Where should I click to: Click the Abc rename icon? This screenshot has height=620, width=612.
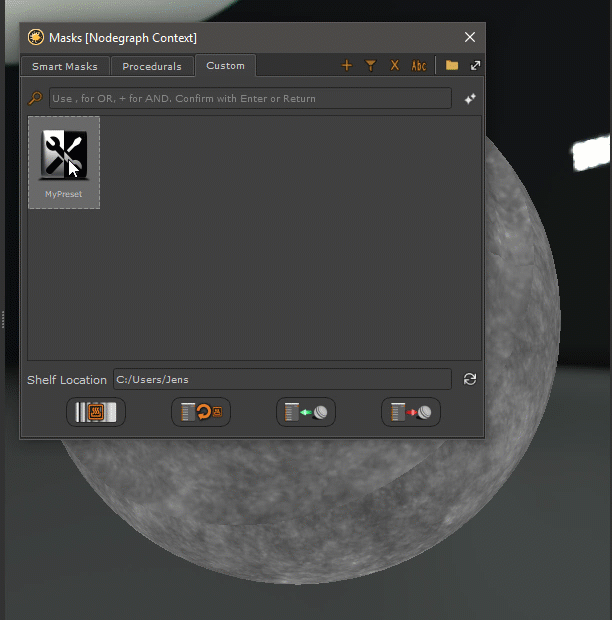(419, 66)
